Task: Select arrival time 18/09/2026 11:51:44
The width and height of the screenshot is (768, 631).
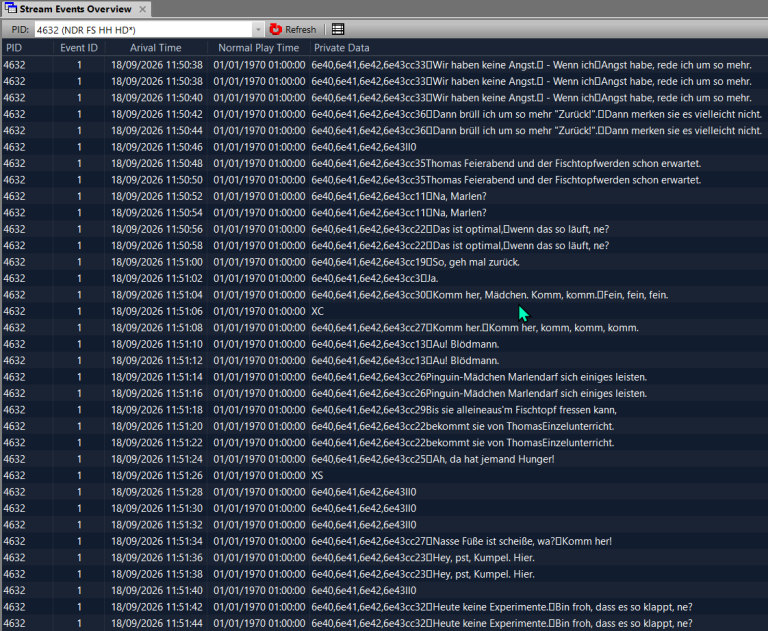Action: point(157,623)
